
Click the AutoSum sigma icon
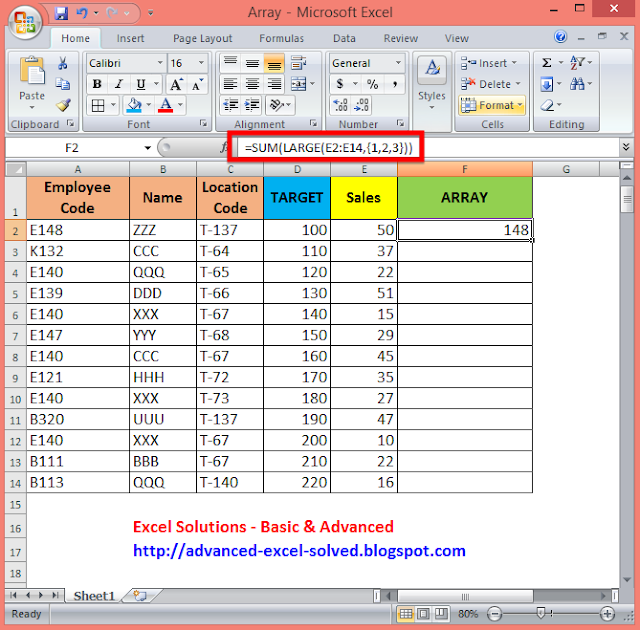547,63
